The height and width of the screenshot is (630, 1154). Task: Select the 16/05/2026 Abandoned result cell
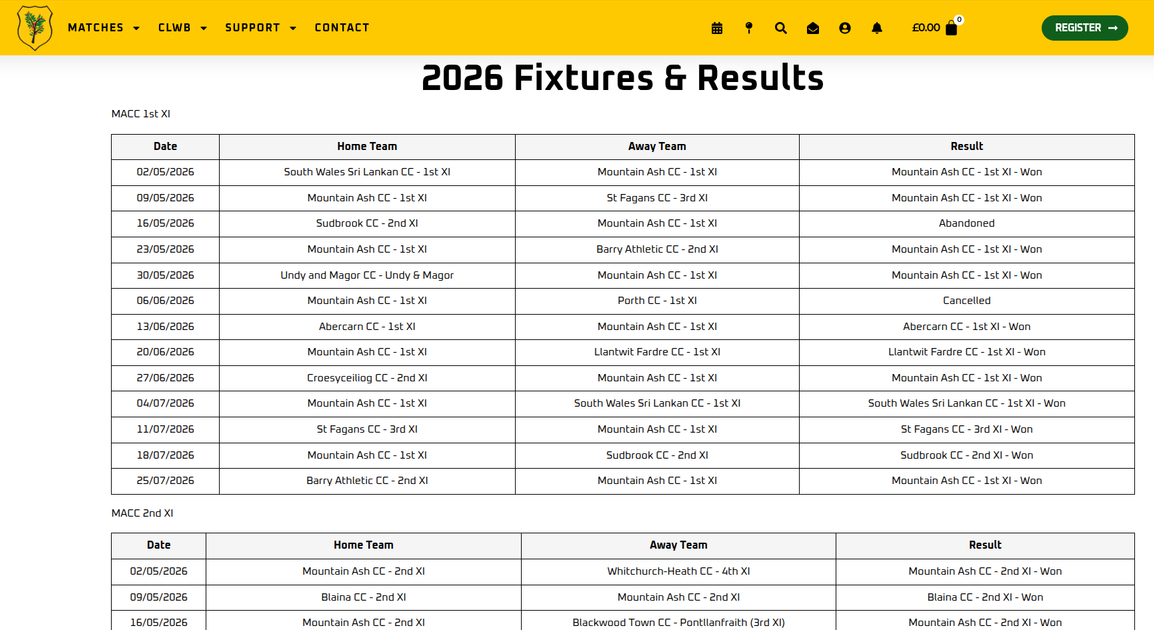[966, 223]
